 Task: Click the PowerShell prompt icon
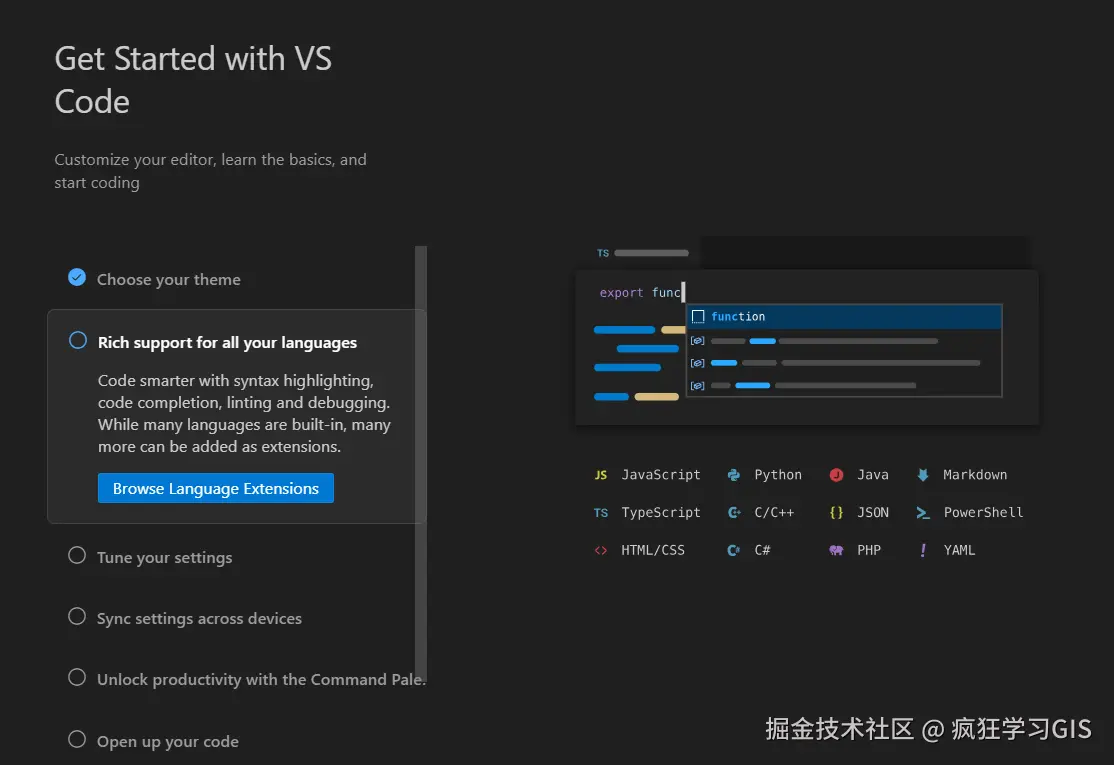point(923,513)
